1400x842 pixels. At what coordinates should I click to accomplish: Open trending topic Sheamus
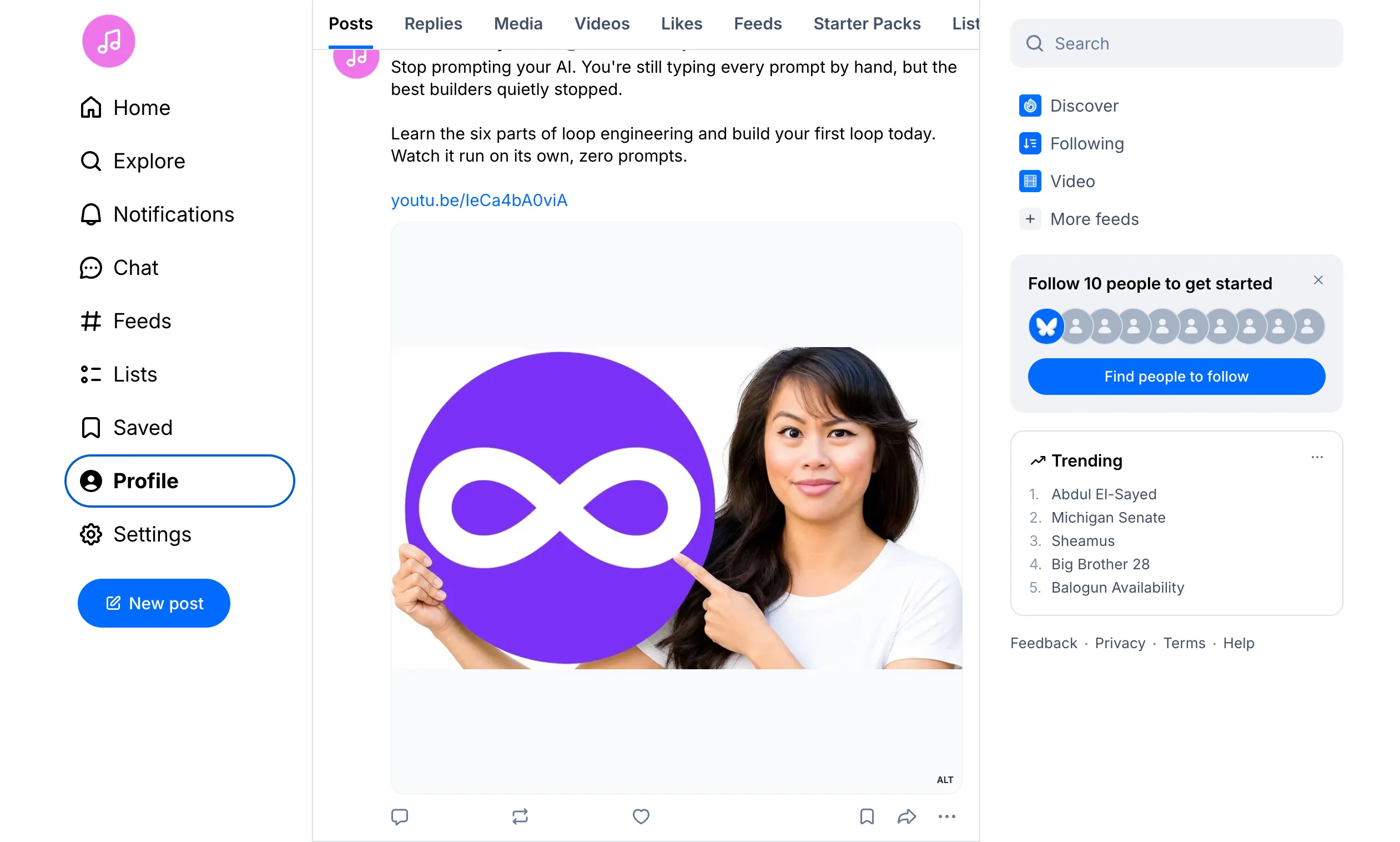point(1082,541)
